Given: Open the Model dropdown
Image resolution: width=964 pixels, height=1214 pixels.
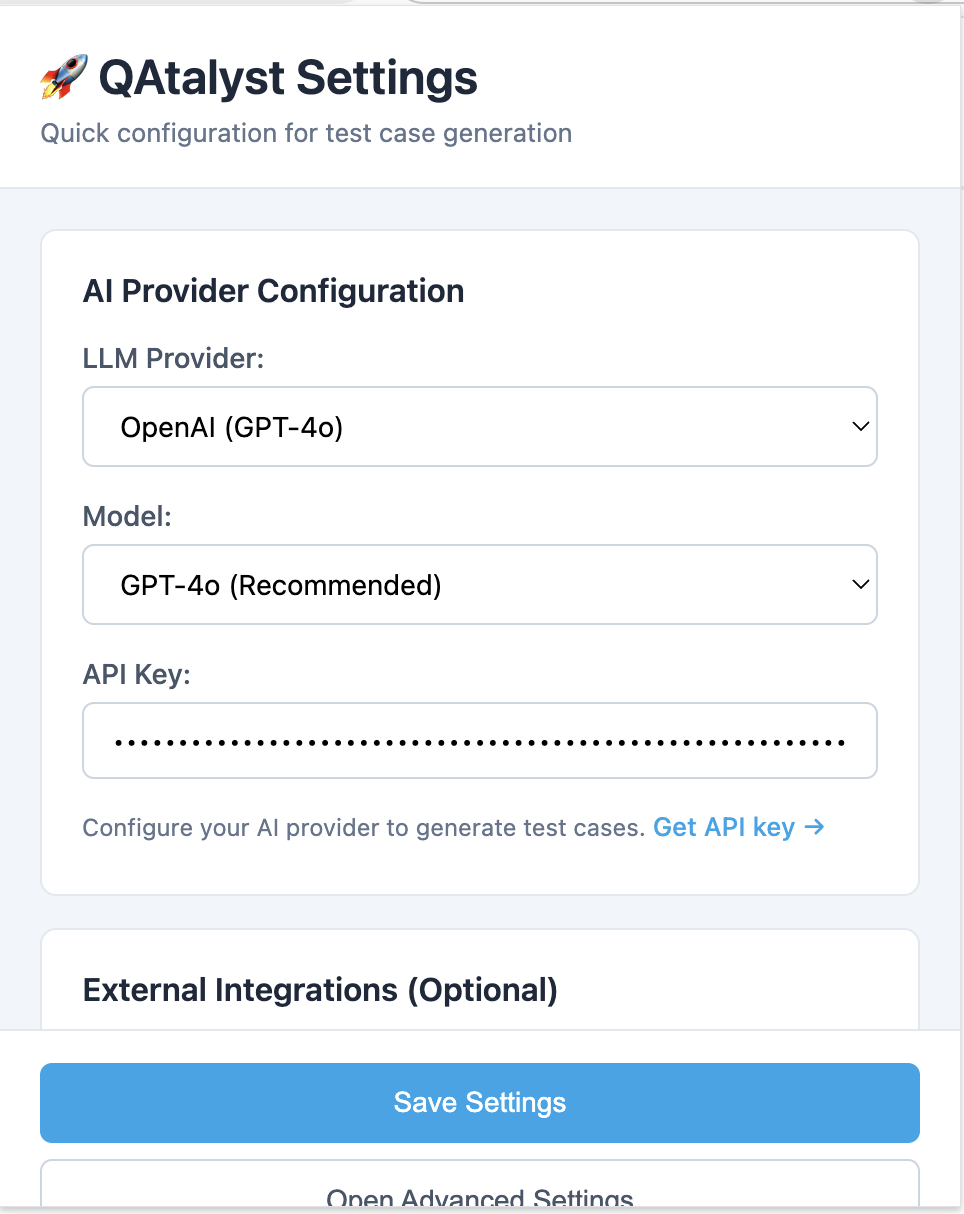Looking at the screenshot, I should coord(480,585).
